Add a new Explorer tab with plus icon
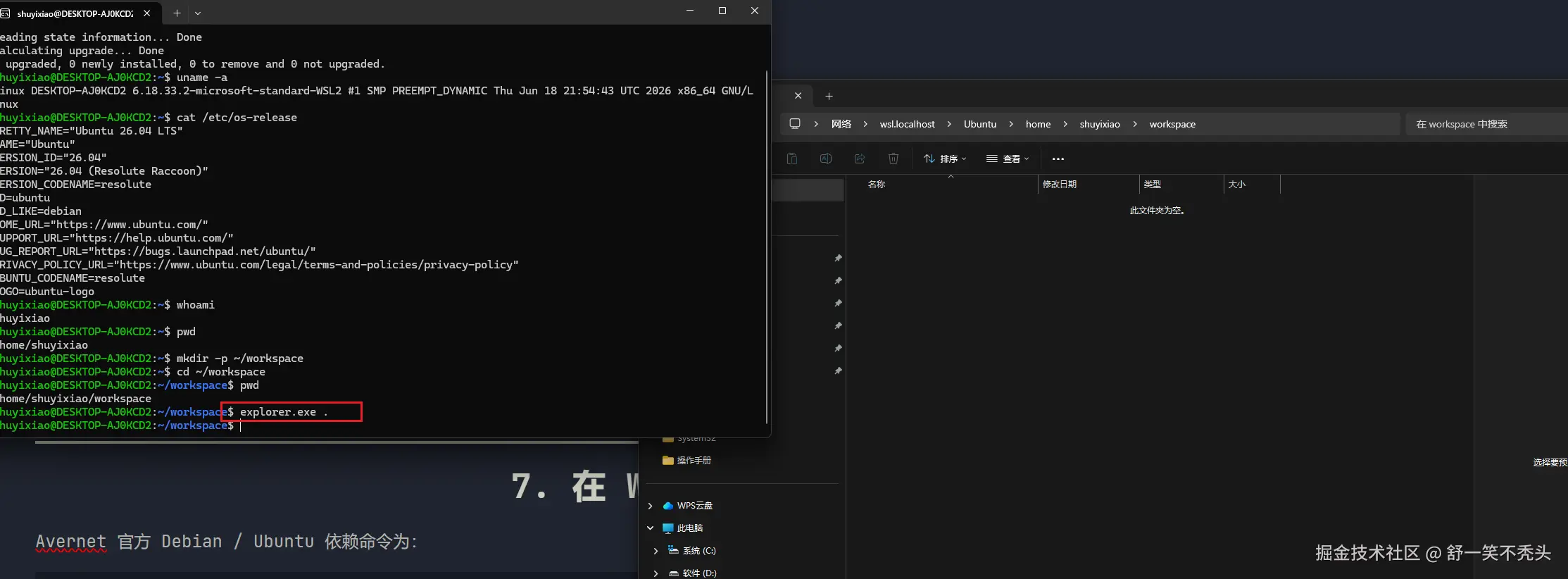This screenshot has width=1568, height=579. [x=829, y=96]
